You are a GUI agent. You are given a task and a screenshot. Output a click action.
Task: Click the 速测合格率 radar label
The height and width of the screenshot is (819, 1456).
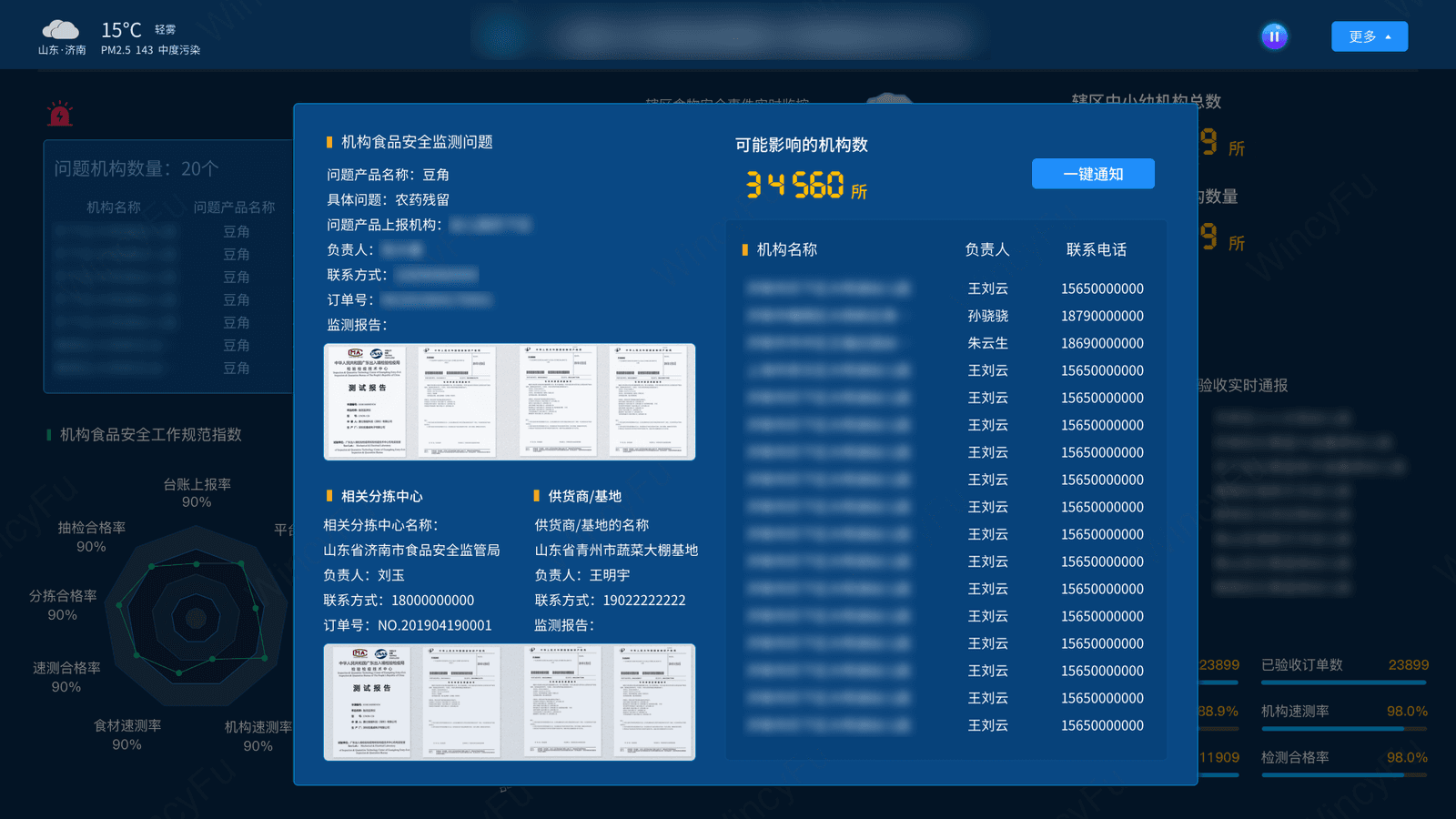click(x=66, y=668)
